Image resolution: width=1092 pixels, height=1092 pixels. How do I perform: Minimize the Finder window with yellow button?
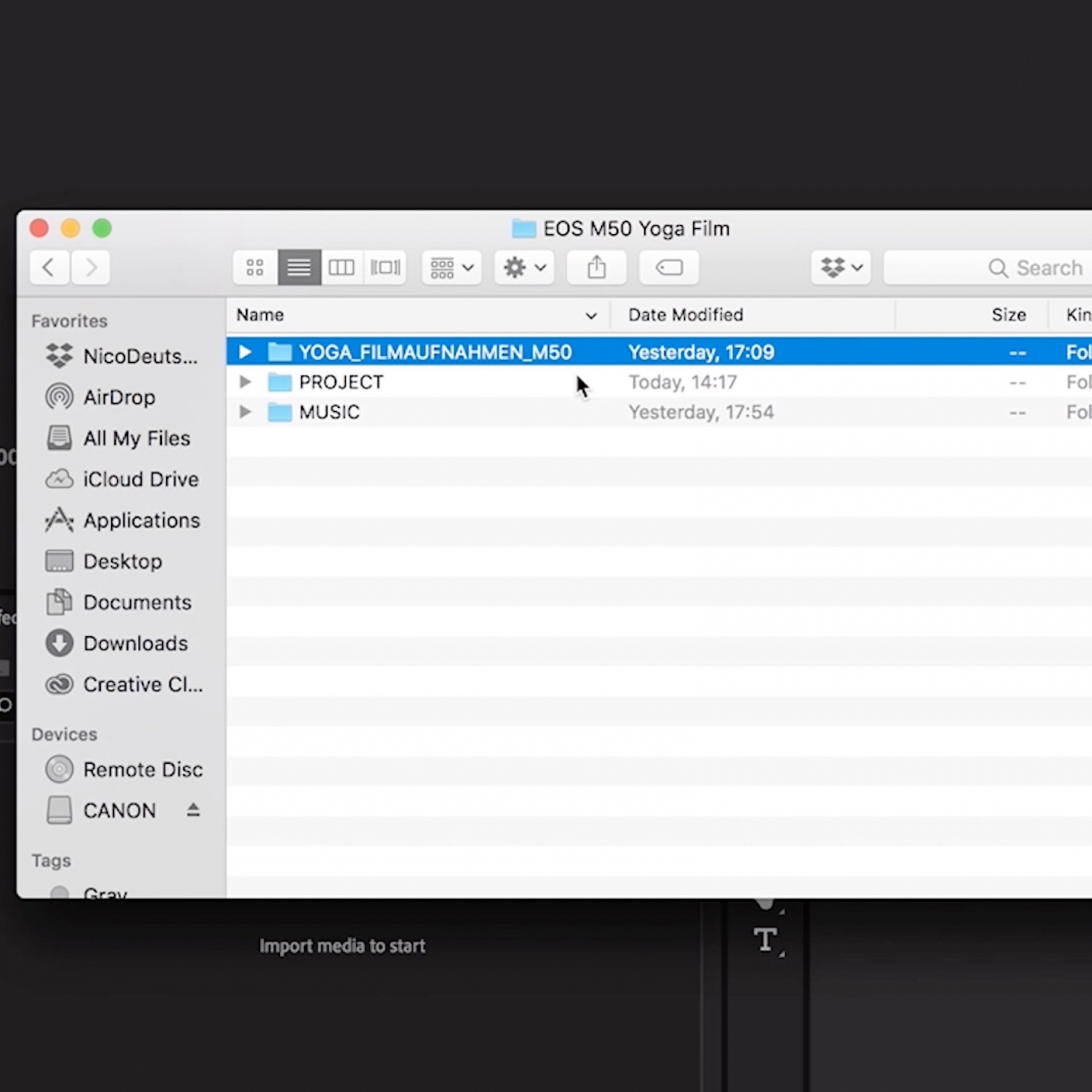point(71,228)
